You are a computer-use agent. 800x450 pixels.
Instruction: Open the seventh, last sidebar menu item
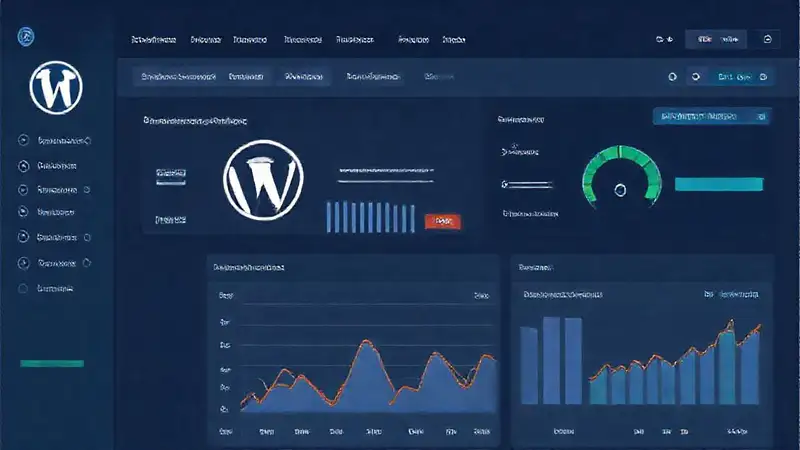55,289
